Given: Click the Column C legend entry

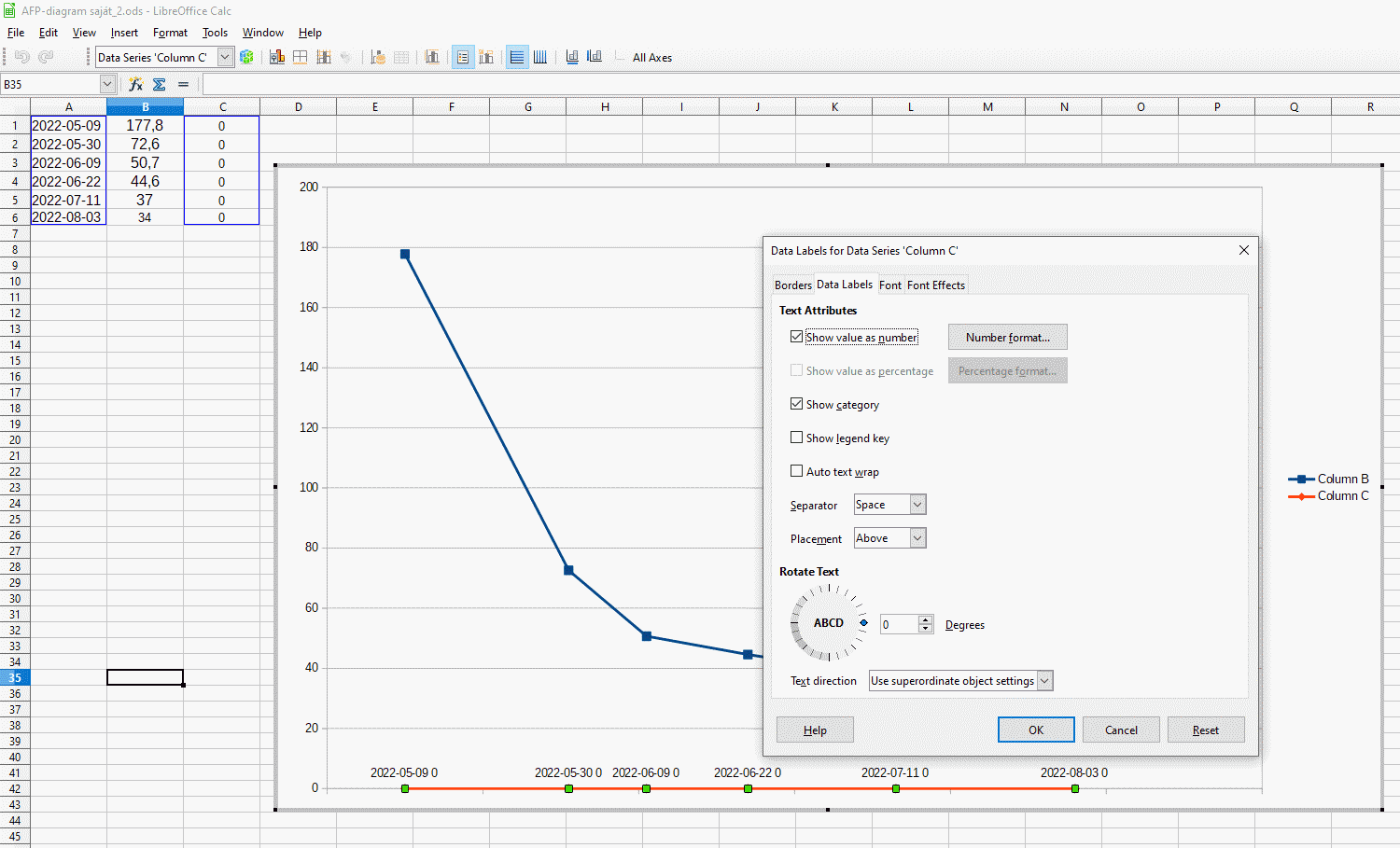Looking at the screenshot, I should pos(1329,495).
